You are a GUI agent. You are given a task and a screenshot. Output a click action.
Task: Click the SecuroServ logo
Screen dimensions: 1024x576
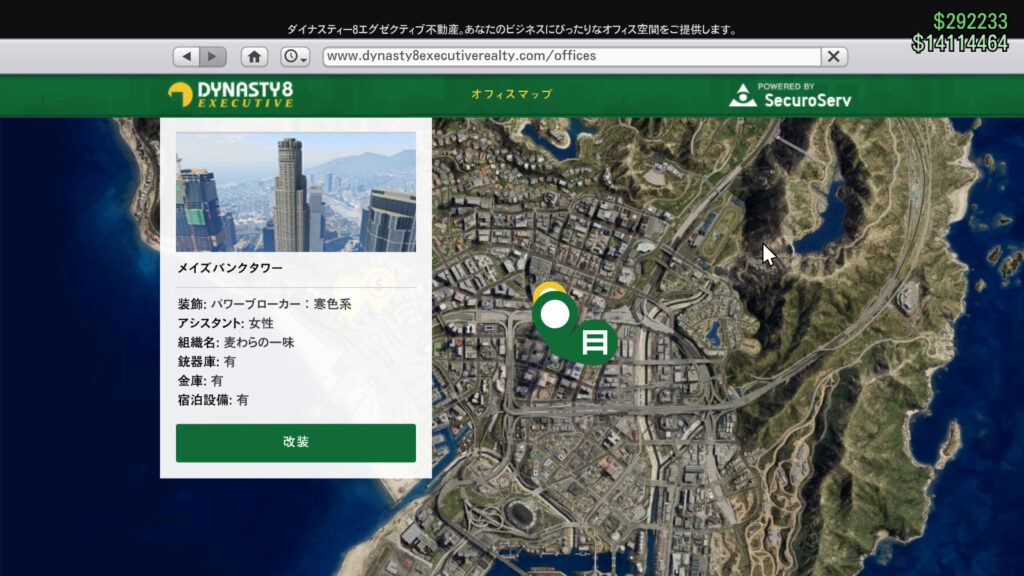click(790, 95)
